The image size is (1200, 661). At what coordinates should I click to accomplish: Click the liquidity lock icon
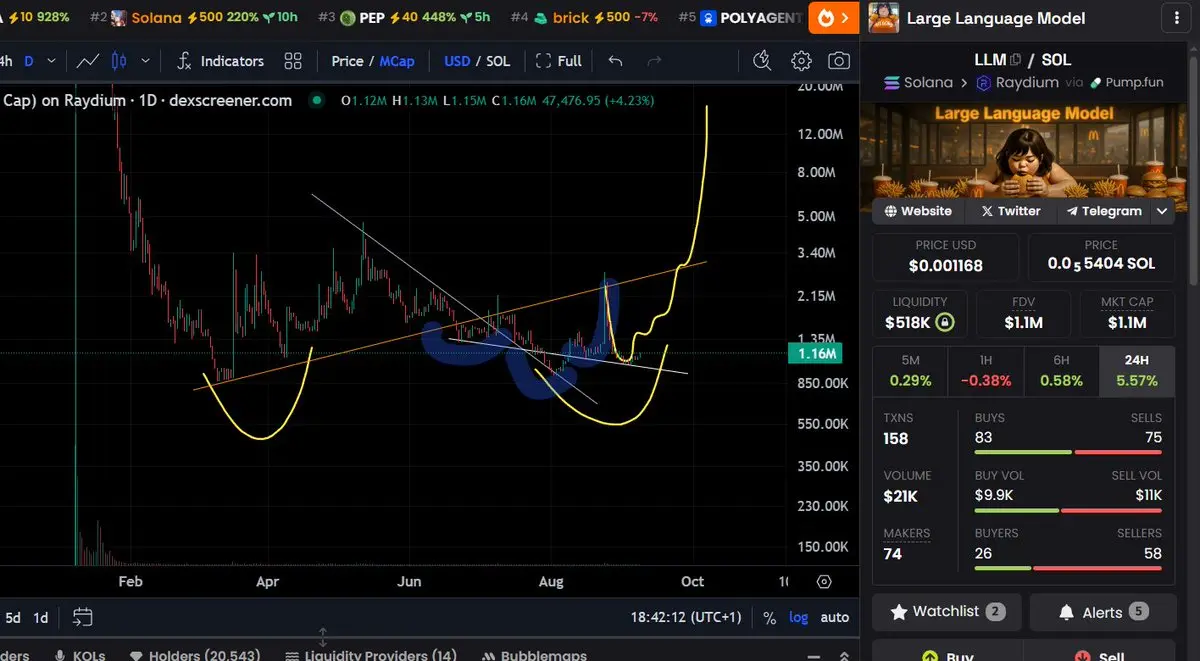click(944, 322)
